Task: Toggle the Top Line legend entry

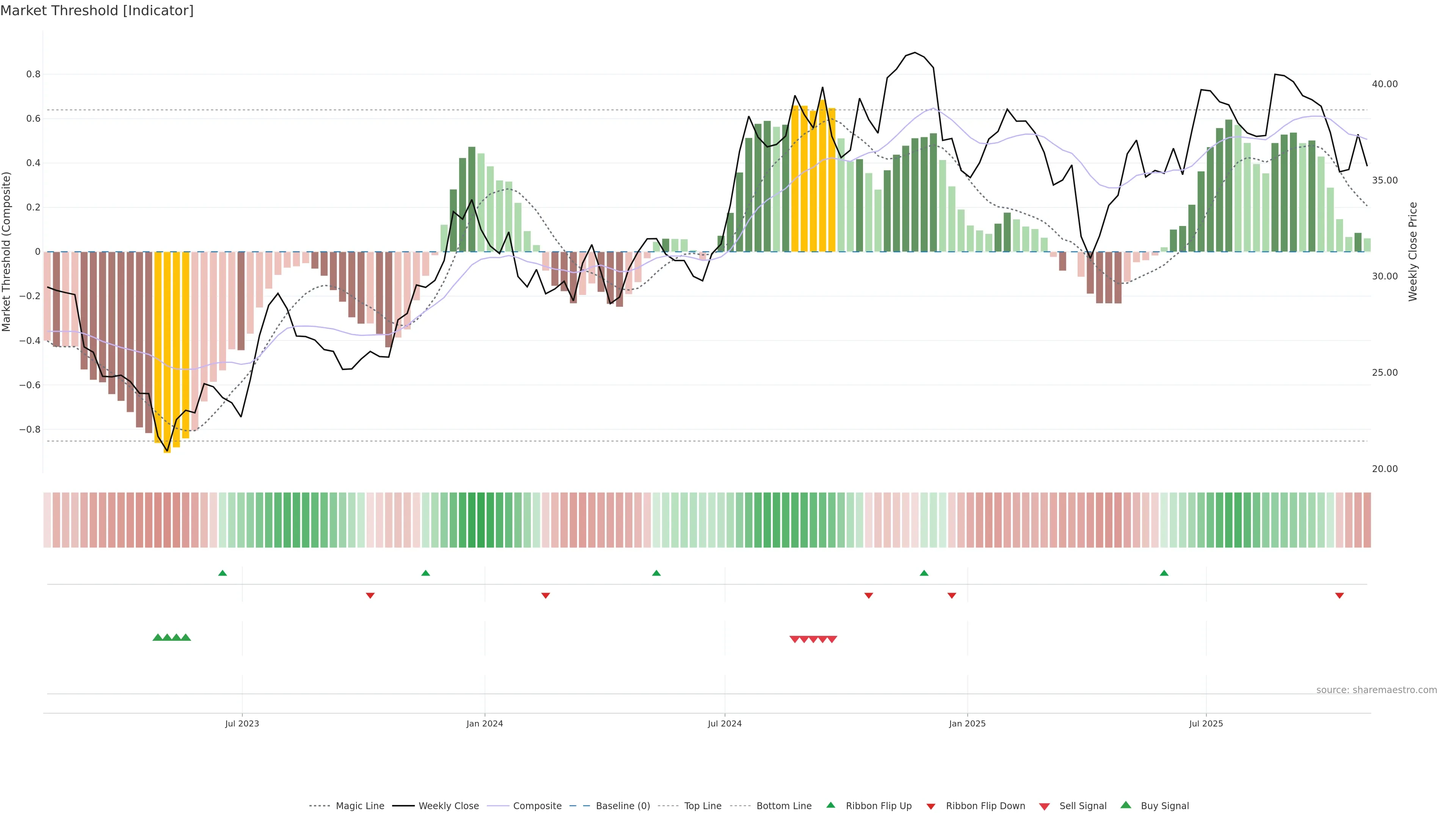Action: 703,806
